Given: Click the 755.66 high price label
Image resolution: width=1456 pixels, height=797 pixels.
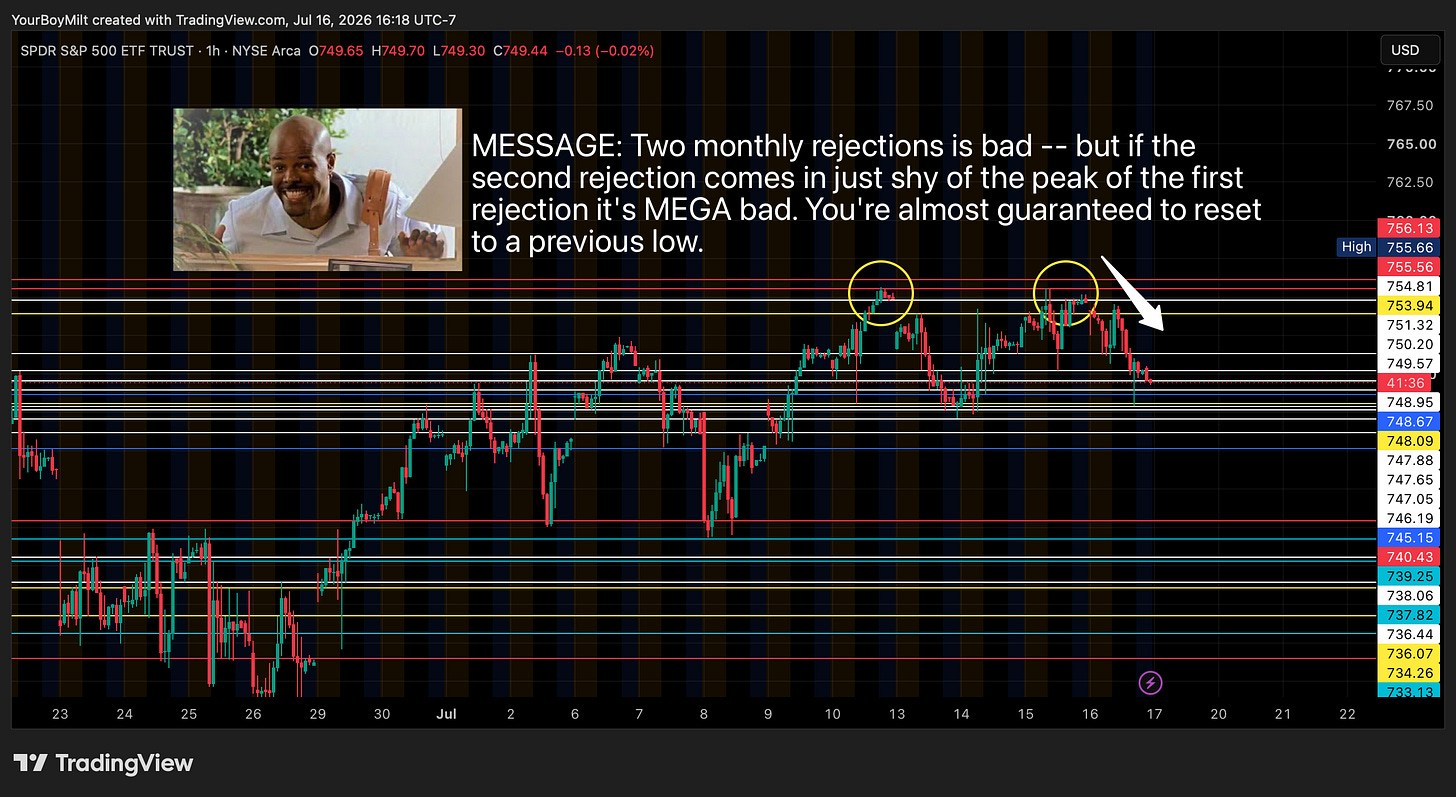Looking at the screenshot, I should 1410,247.
